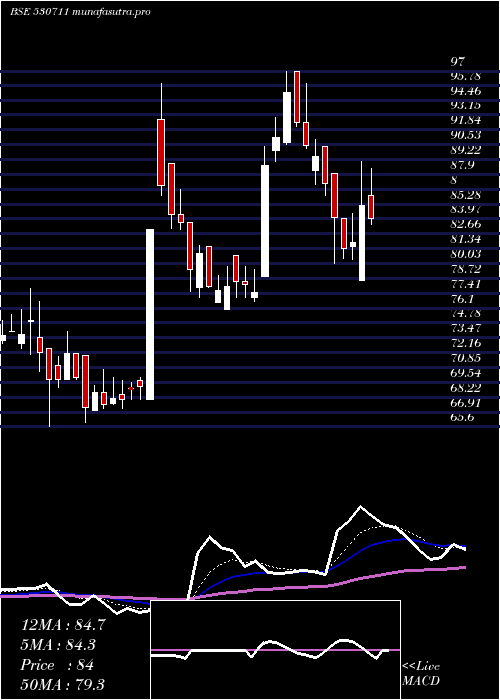Select the 91.84 price axis label
Screen dimensions: 500x700
click(x=465, y=120)
